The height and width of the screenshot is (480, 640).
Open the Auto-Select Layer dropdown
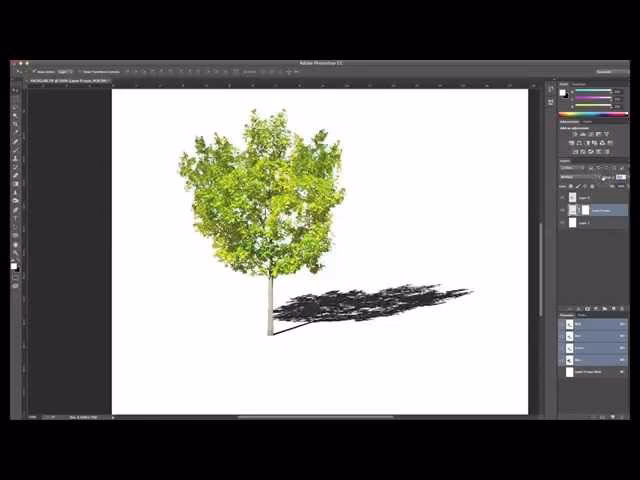click(x=65, y=71)
